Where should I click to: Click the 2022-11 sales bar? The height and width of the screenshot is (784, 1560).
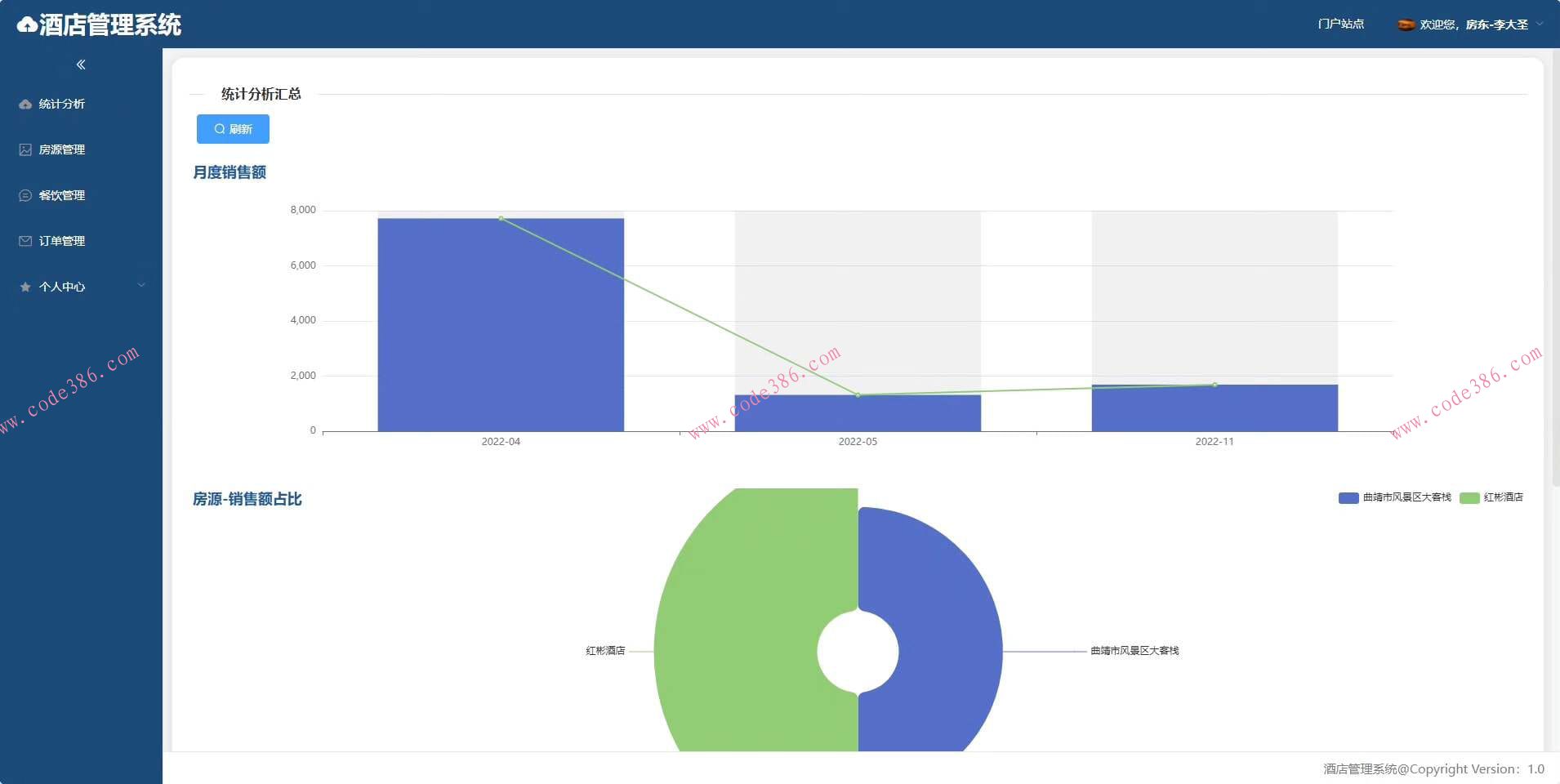coord(1215,408)
